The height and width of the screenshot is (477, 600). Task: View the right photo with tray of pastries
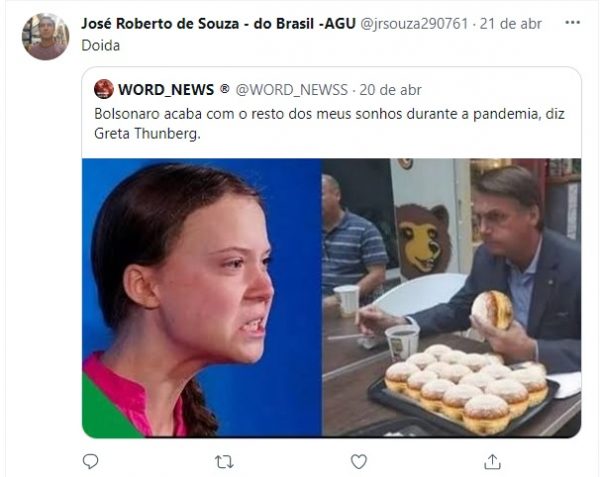(452, 298)
